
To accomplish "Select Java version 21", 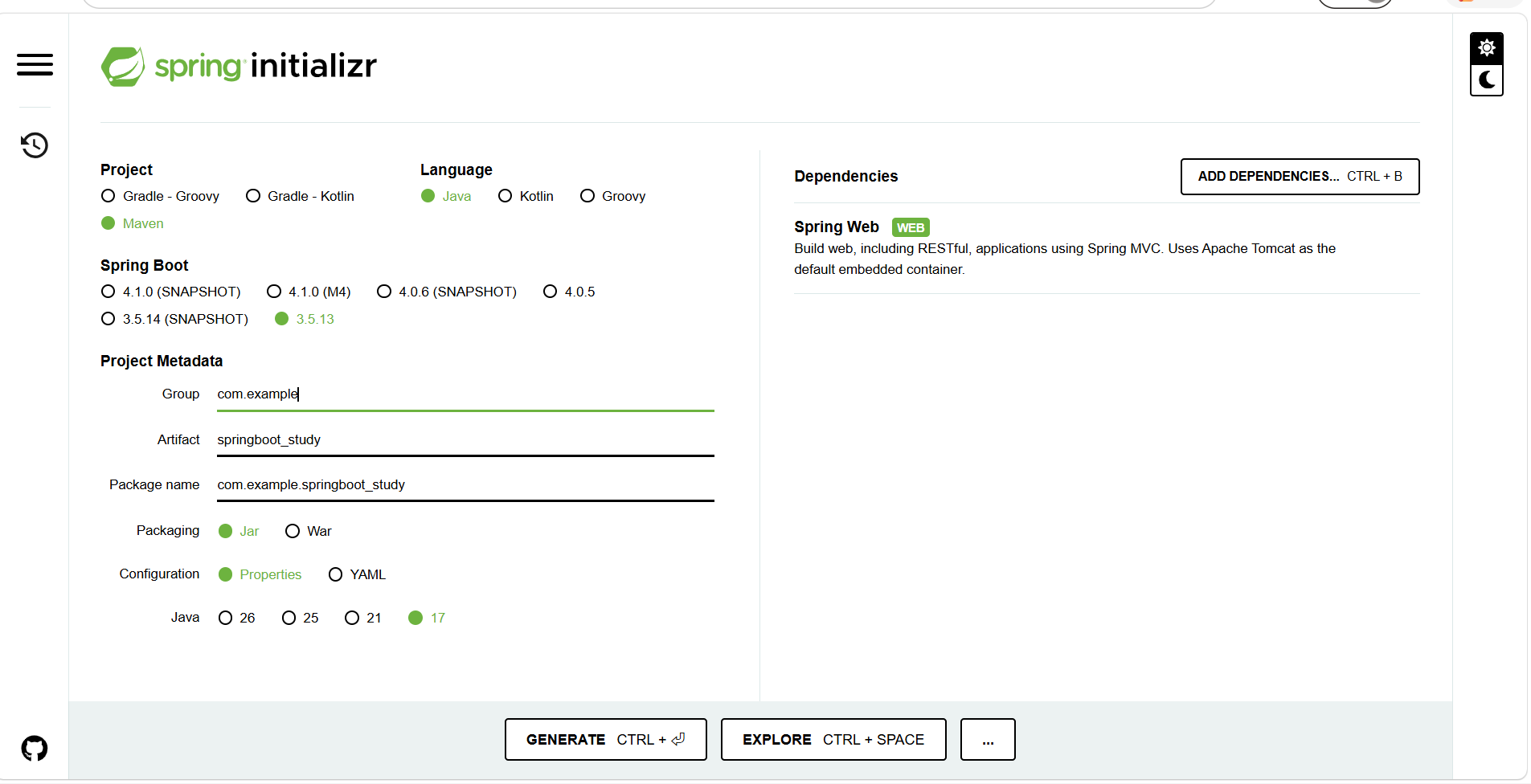I will coord(363,618).
